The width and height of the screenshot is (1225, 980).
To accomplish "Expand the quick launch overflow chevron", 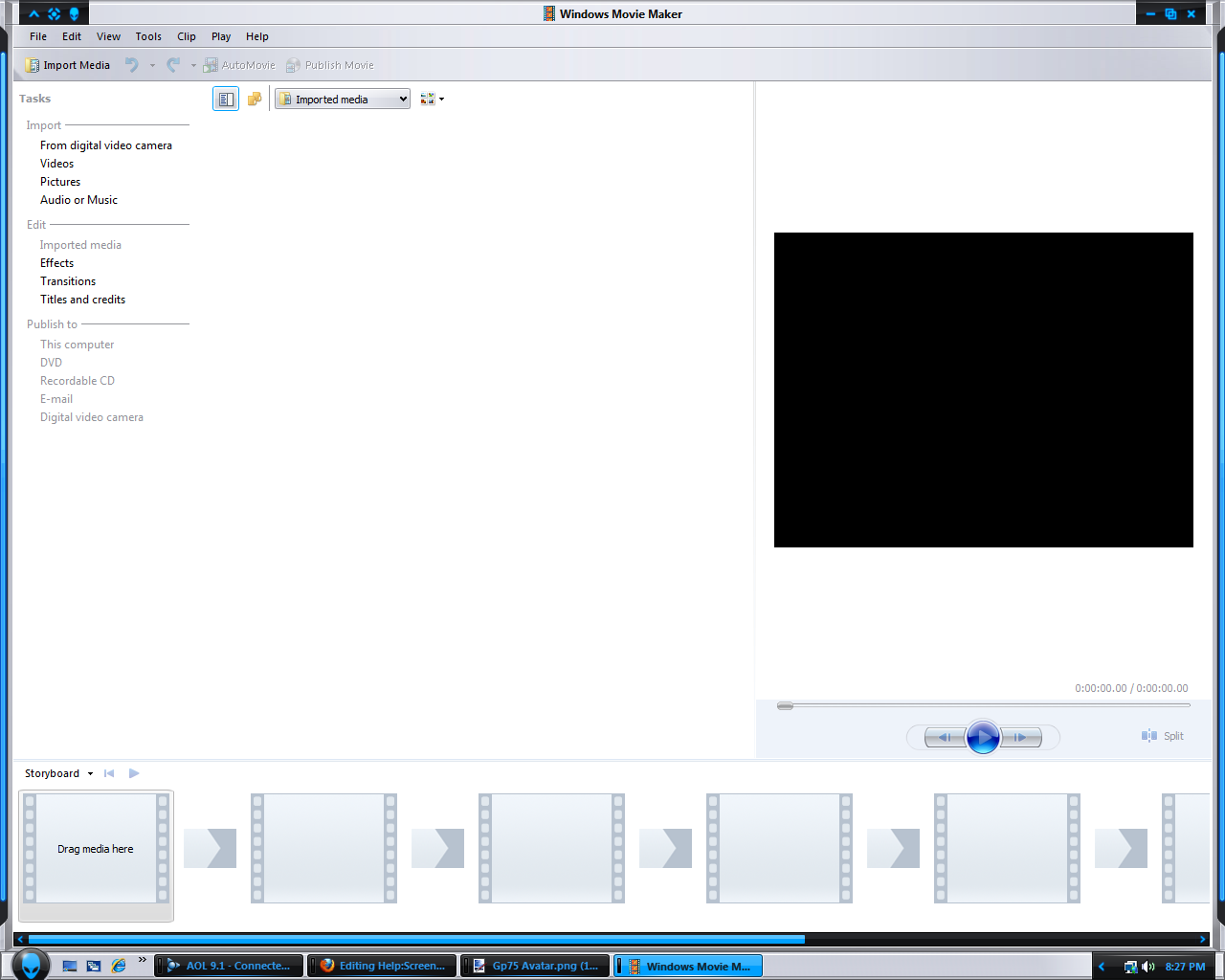I will coord(143,960).
